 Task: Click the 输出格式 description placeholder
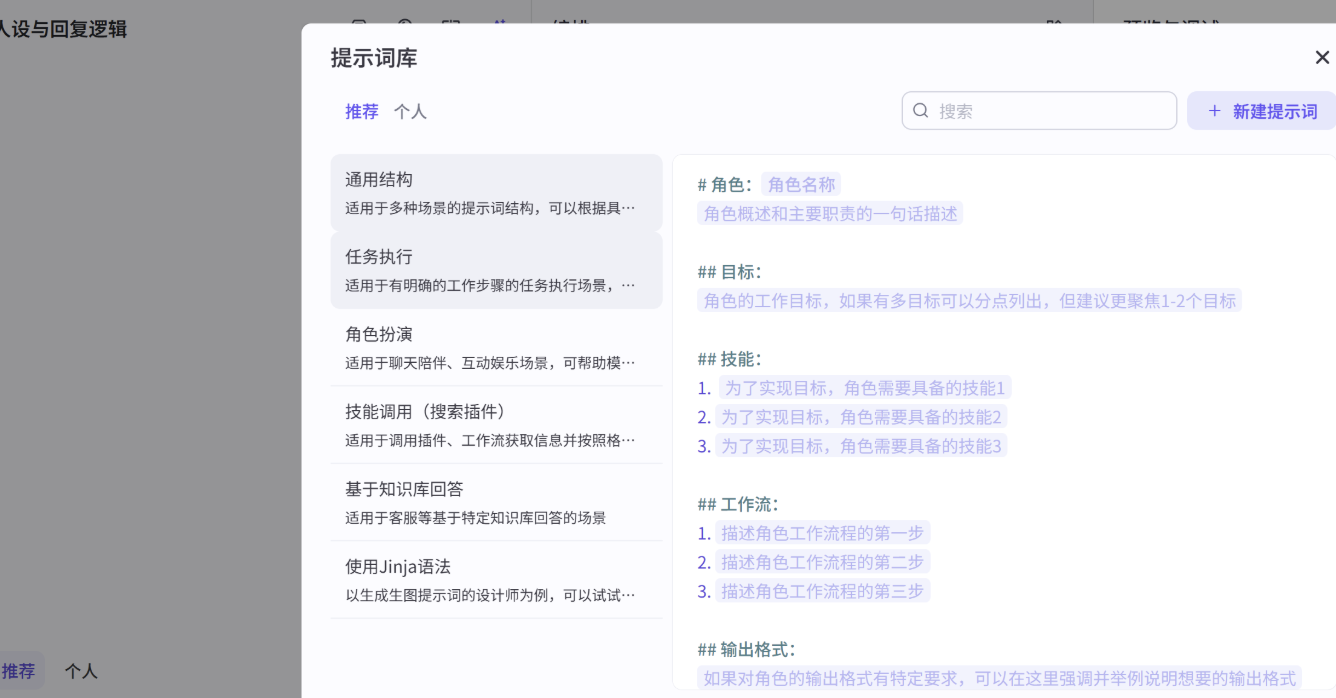coord(999,678)
